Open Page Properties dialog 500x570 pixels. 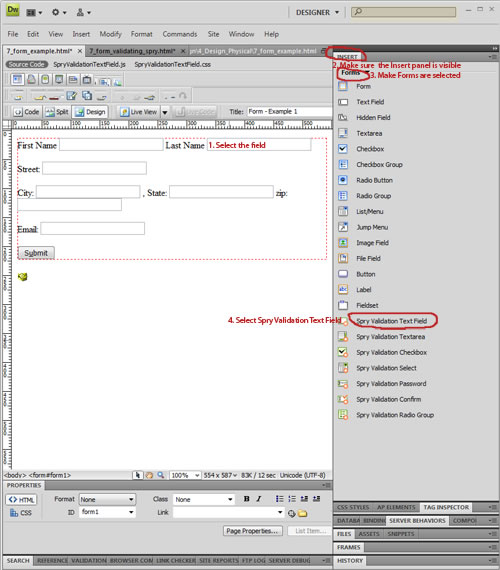point(253,531)
